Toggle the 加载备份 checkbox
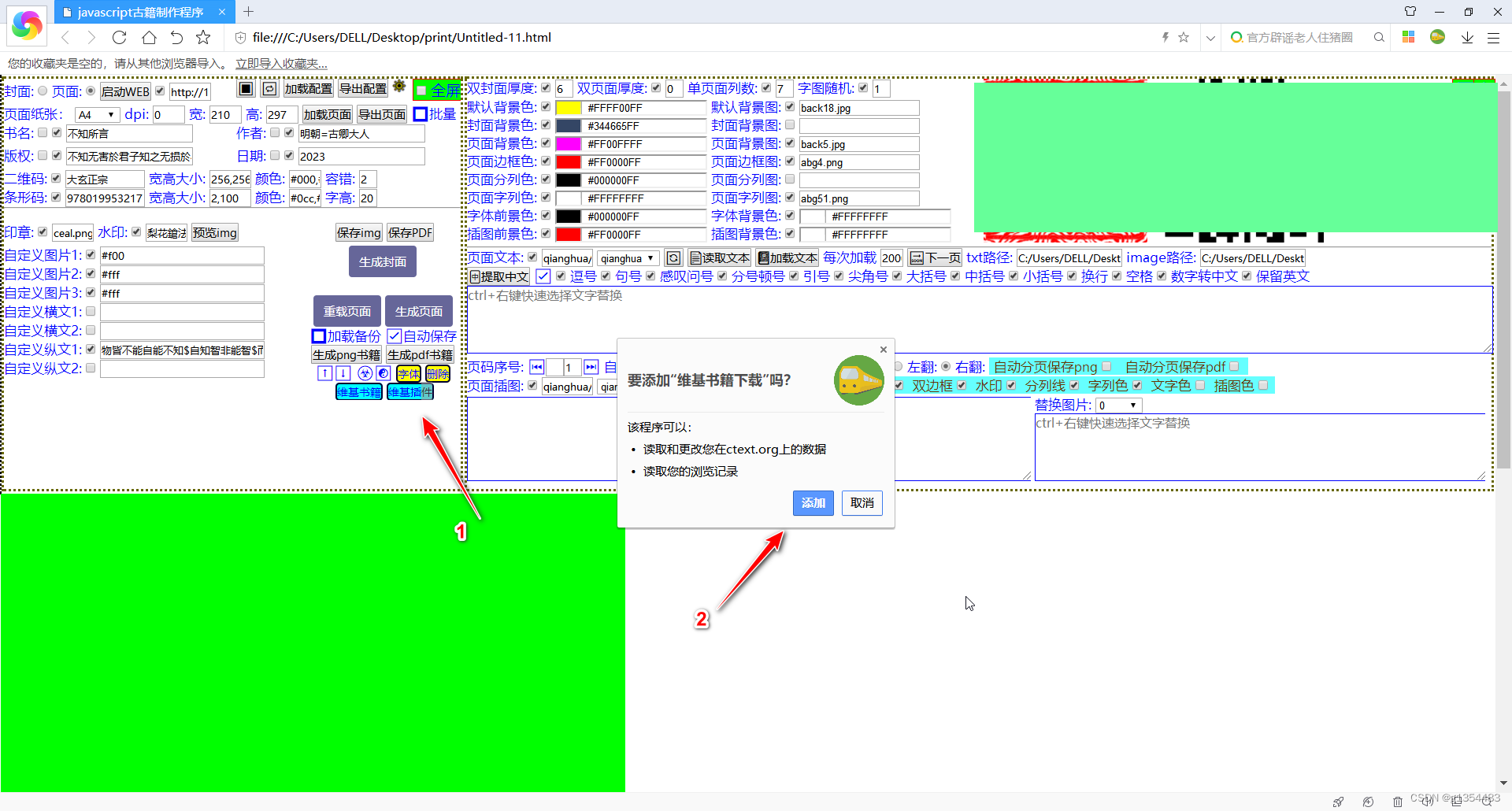Viewport: 1512px width, 811px height. pyautogui.click(x=318, y=336)
